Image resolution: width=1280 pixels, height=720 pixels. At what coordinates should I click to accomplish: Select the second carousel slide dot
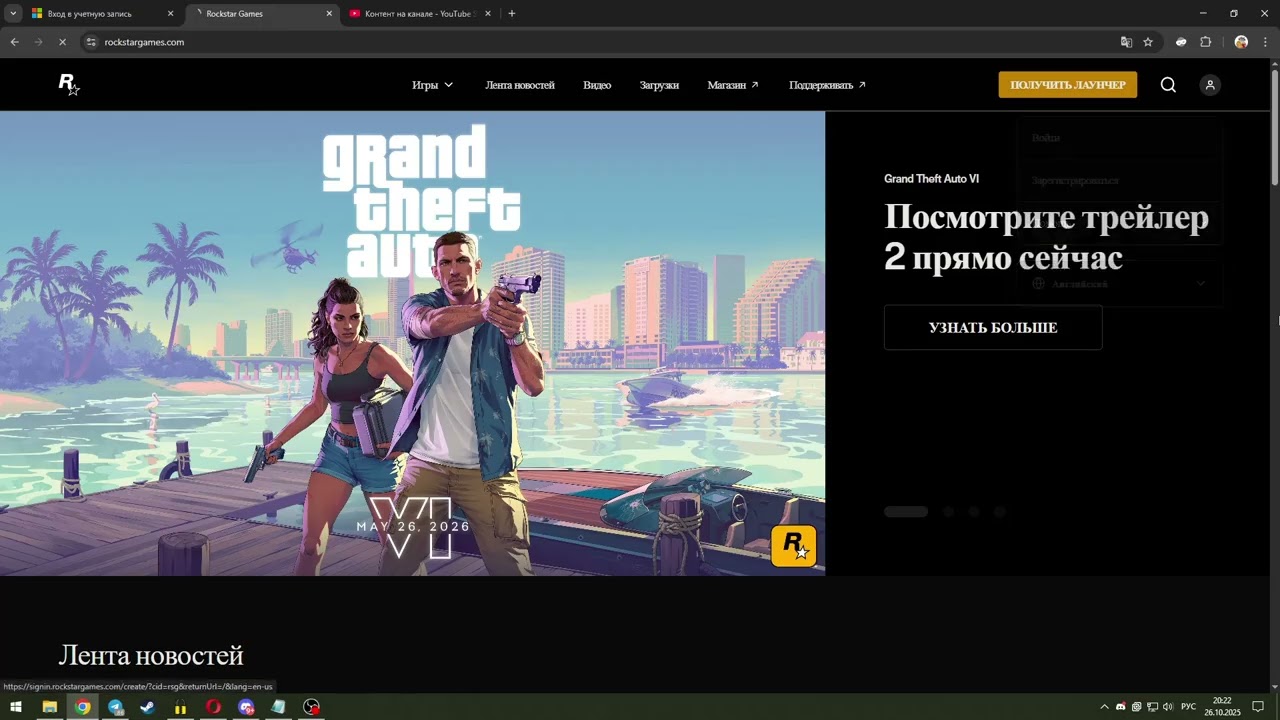(x=948, y=512)
